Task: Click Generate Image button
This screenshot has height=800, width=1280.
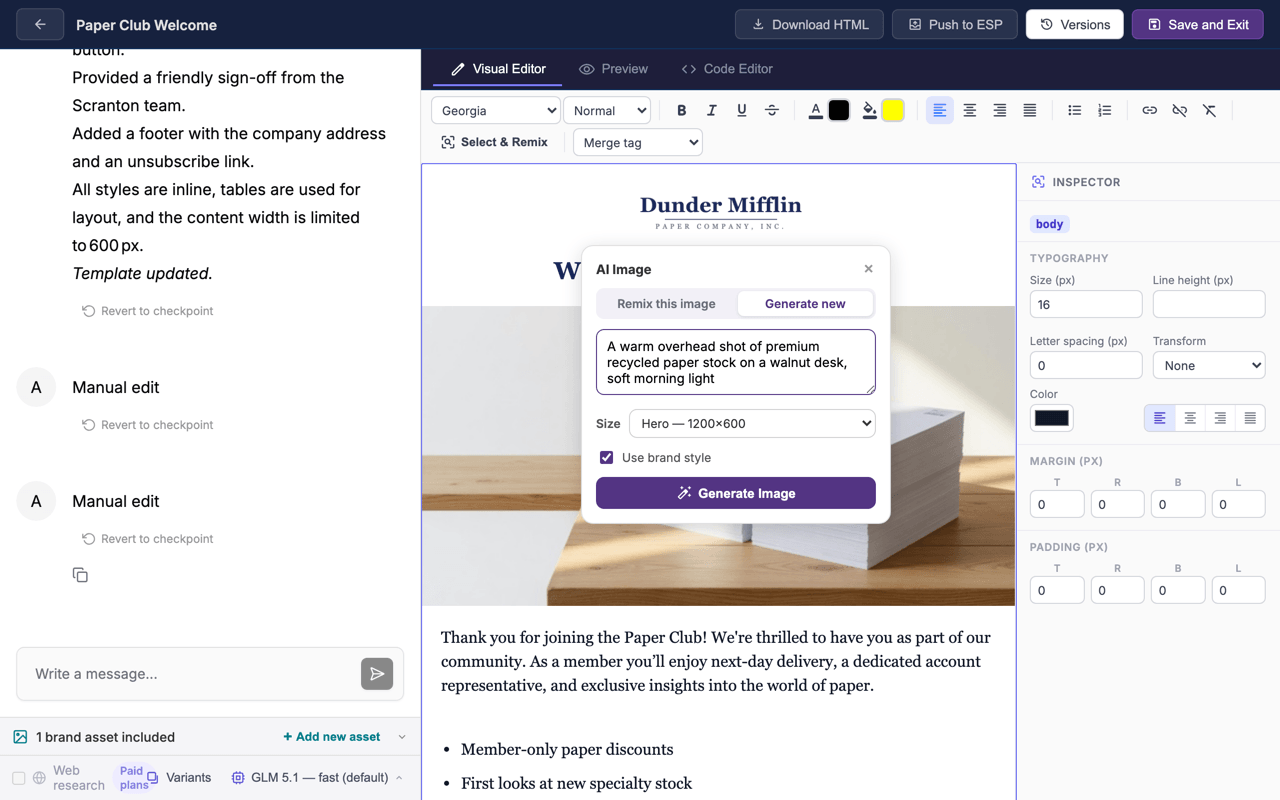Action: point(736,493)
